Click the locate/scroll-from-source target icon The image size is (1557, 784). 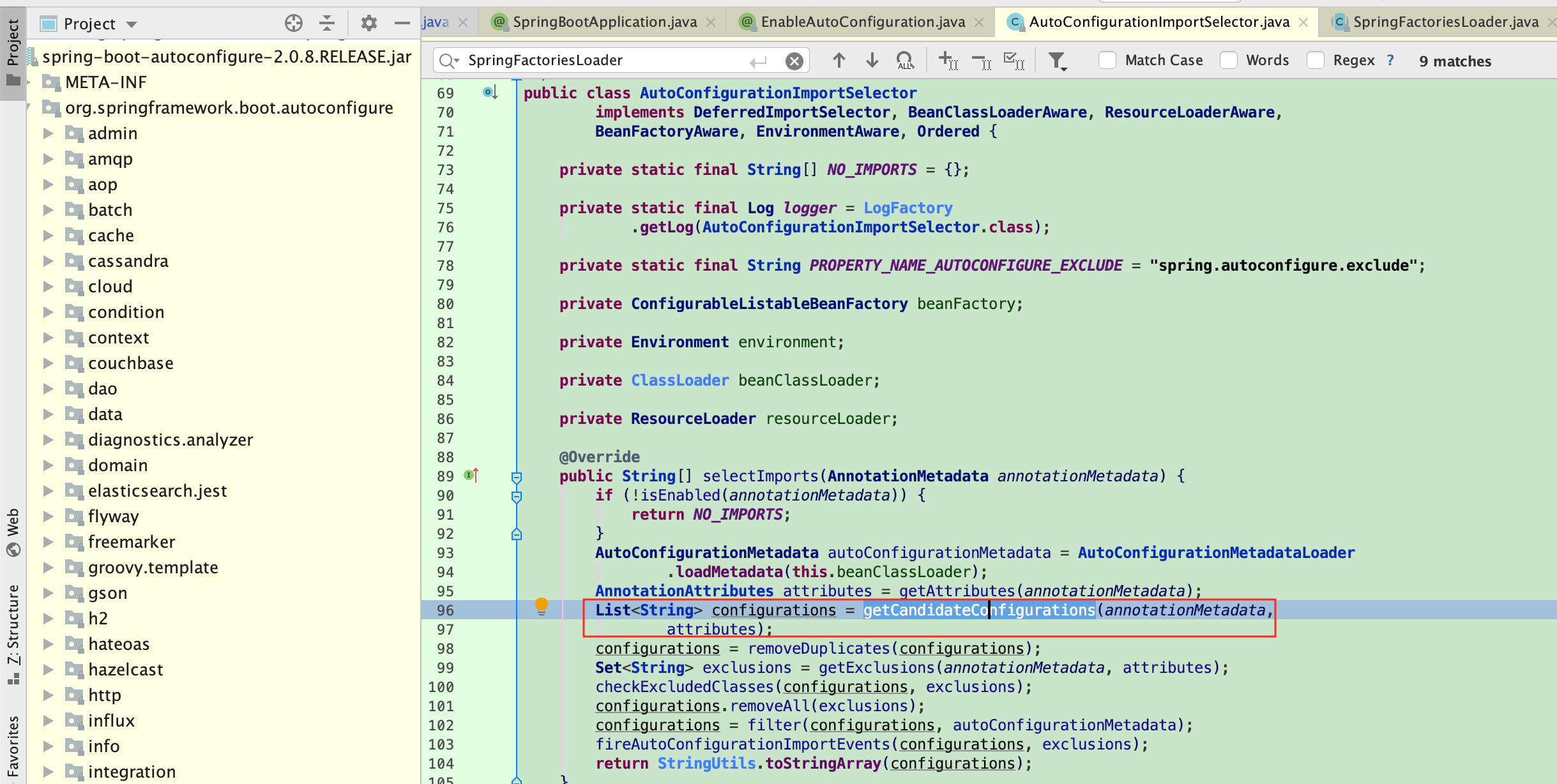click(x=293, y=24)
